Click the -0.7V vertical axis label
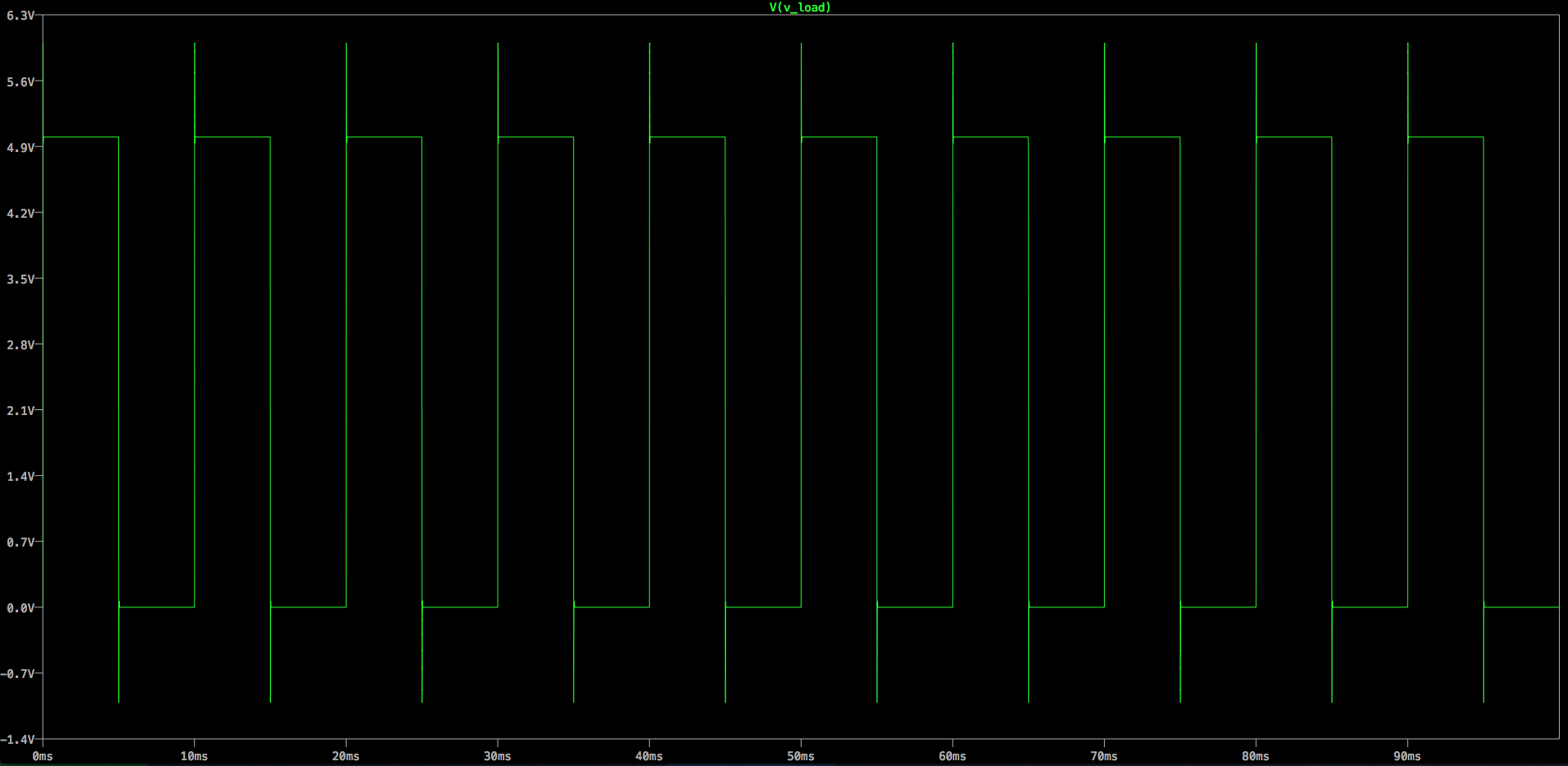Screen dimensions: 1568x766 click(18, 673)
